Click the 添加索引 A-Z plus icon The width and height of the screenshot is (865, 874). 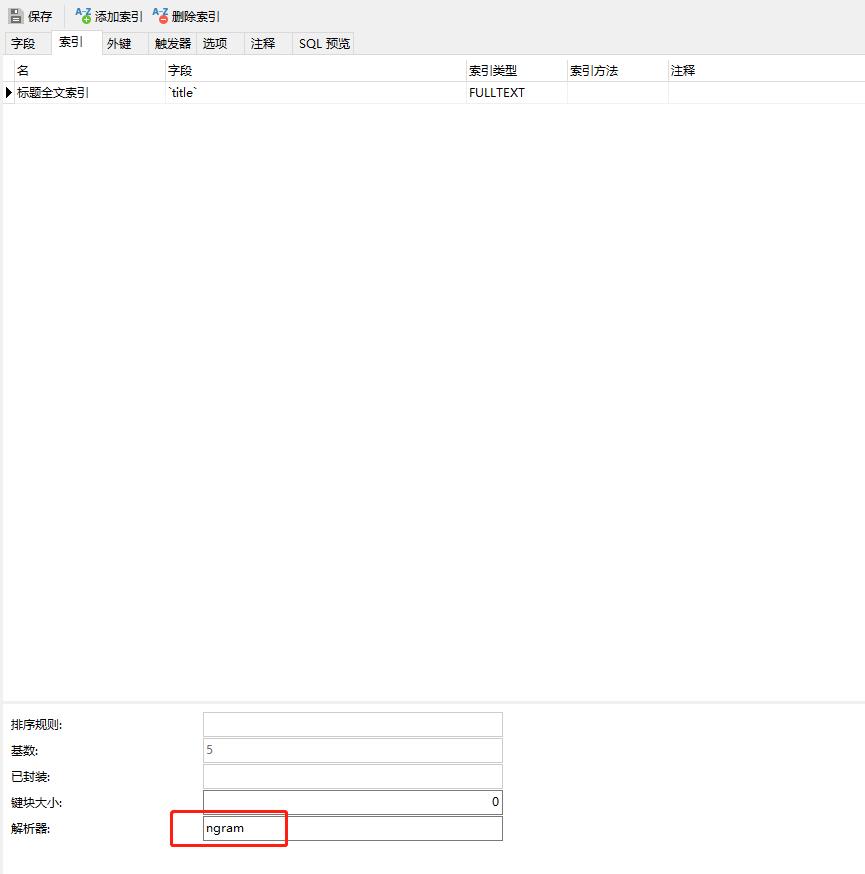(x=83, y=16)
